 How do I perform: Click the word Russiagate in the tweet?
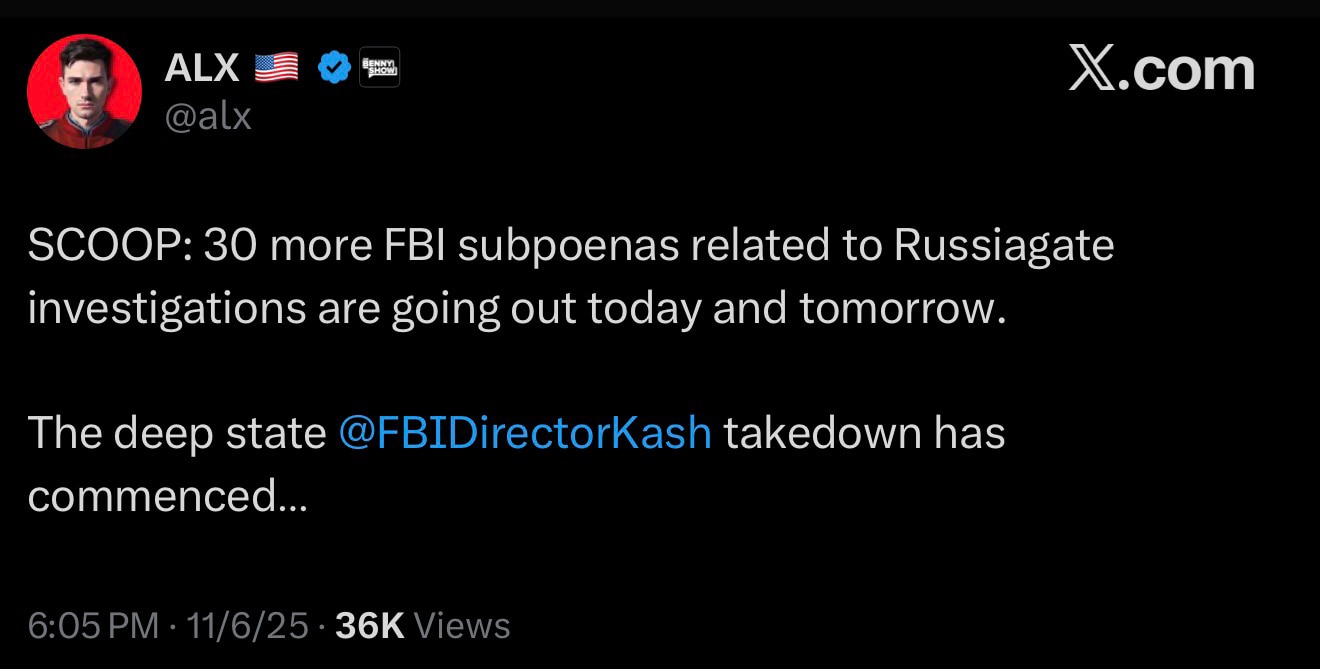[x=1004, y=246]
